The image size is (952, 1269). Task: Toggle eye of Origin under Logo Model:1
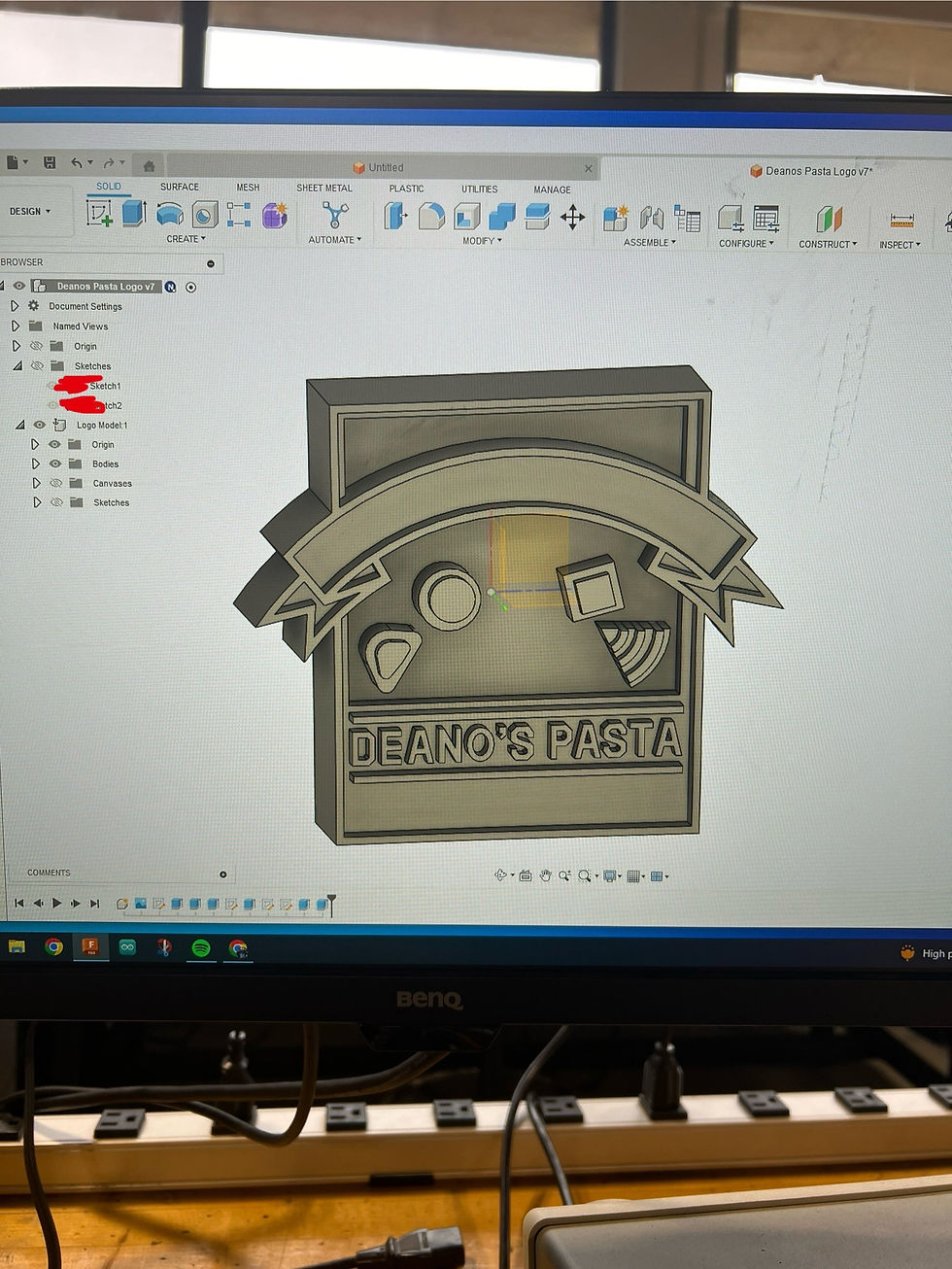tap(54, 444)
